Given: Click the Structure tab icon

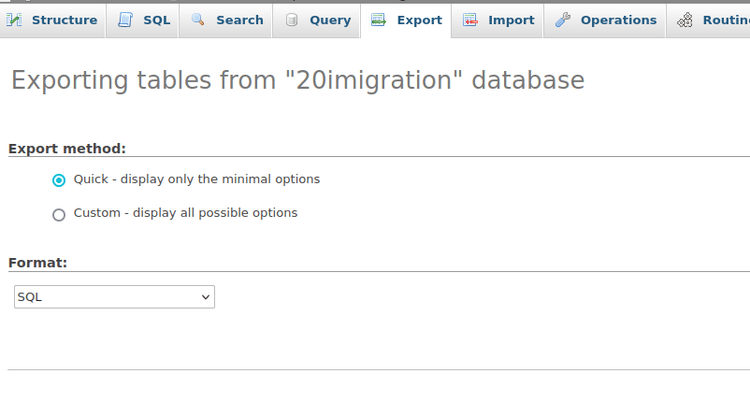Looking at the screenshot, I should click(x=14, y=20).
